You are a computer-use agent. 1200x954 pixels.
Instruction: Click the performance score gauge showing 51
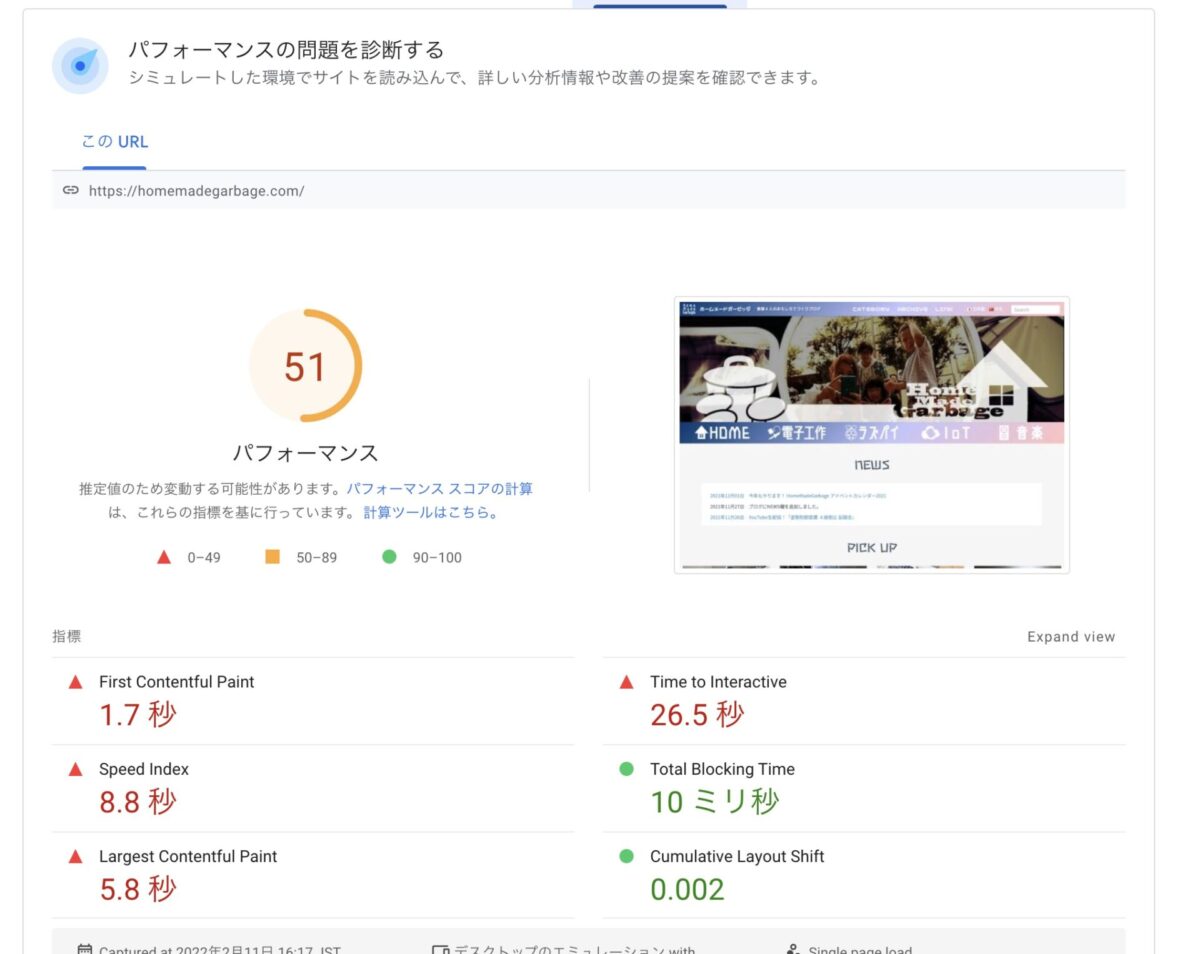pyautogui.click(x=305, y=366)
